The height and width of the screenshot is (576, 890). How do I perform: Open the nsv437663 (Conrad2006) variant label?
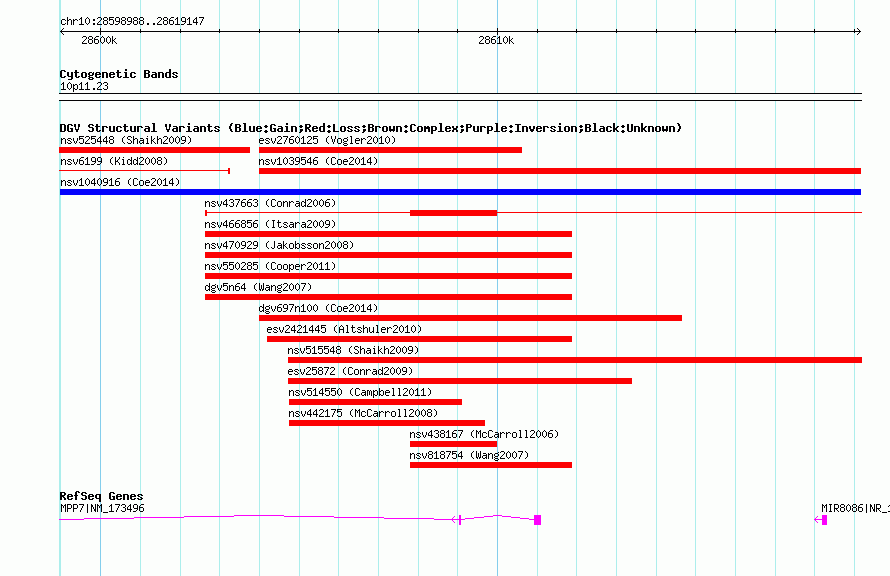[x=270, y=203]
